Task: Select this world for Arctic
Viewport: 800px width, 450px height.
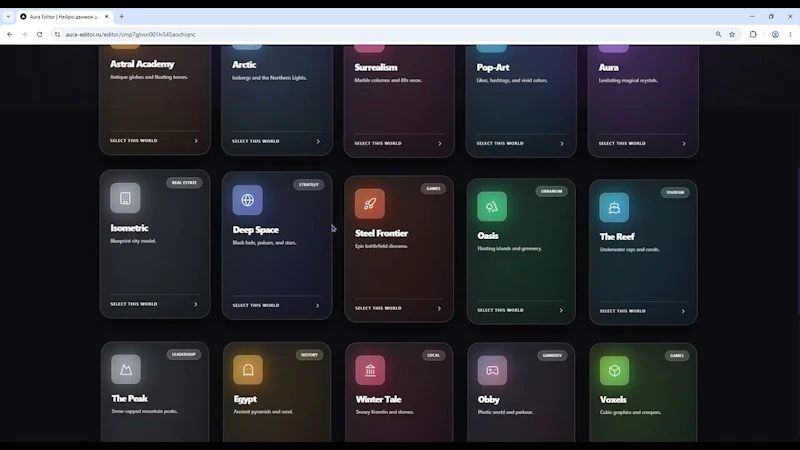Action: (x=256, y=141)
